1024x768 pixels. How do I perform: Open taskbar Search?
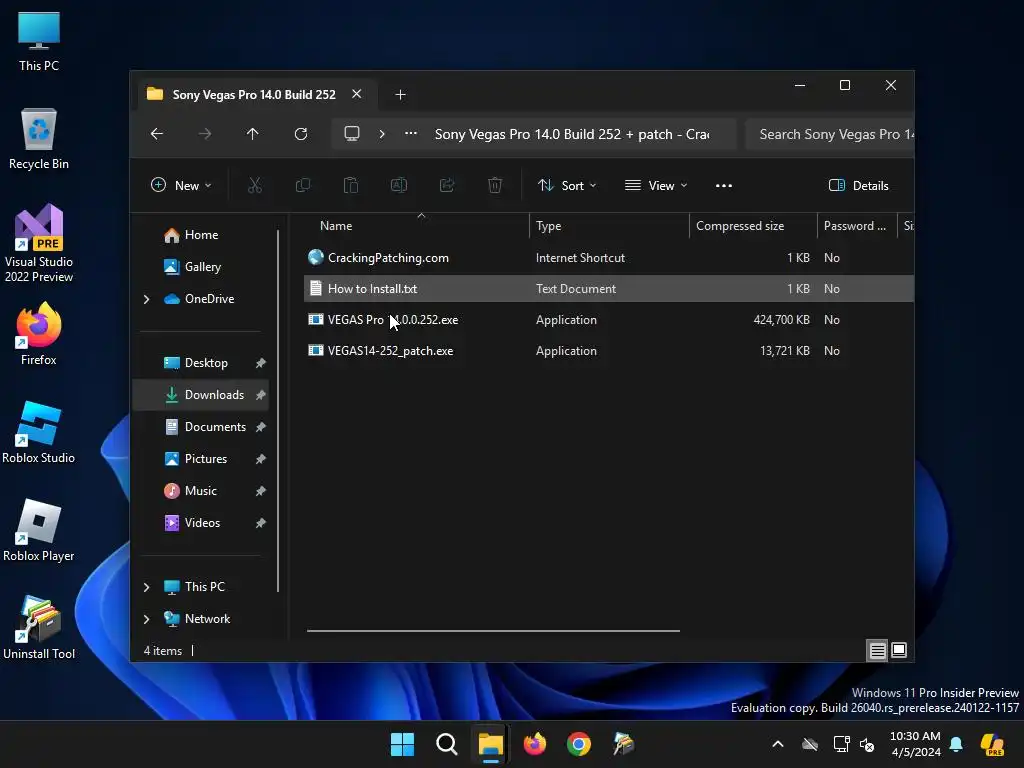click(447, 744)
